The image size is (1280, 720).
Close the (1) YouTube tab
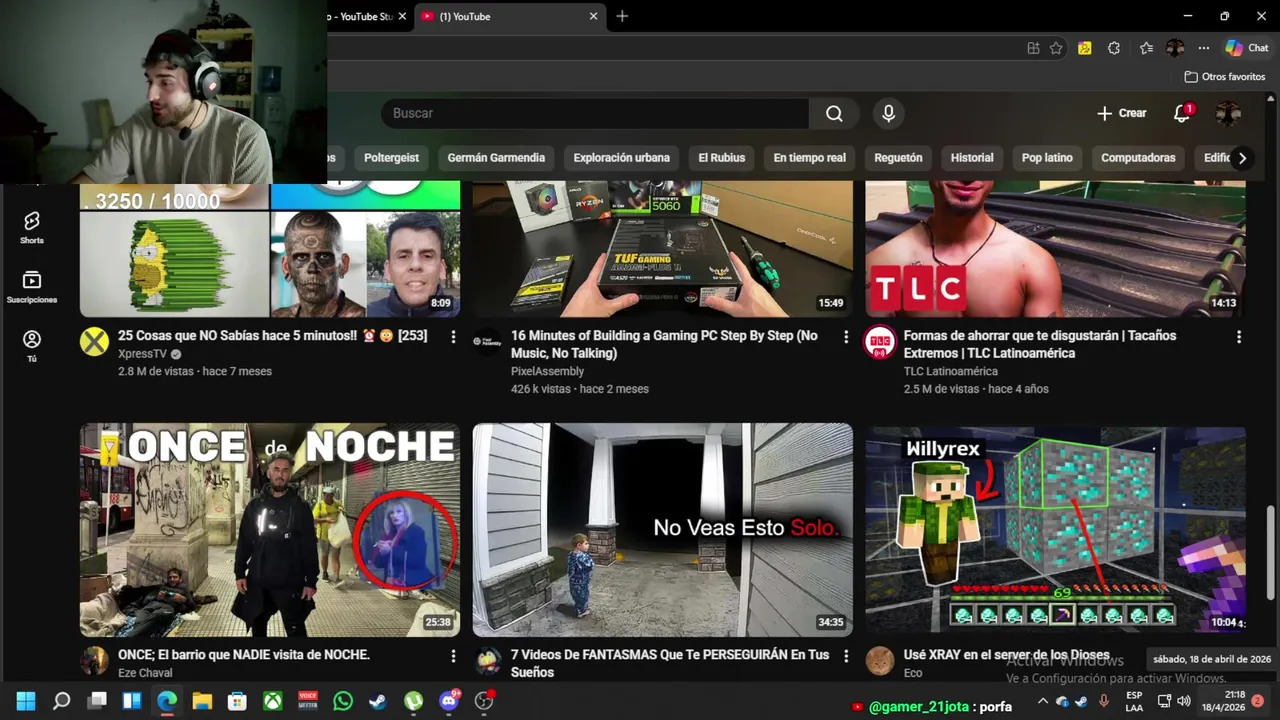(x=593, y=16)
